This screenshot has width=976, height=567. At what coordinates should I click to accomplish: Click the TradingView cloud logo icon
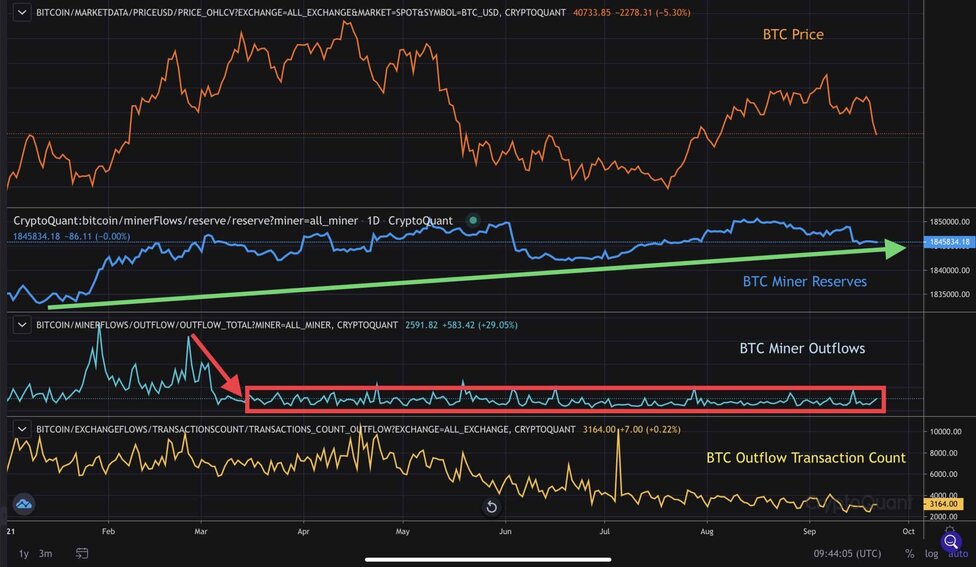pyautogui.click(x=24, y=504)
